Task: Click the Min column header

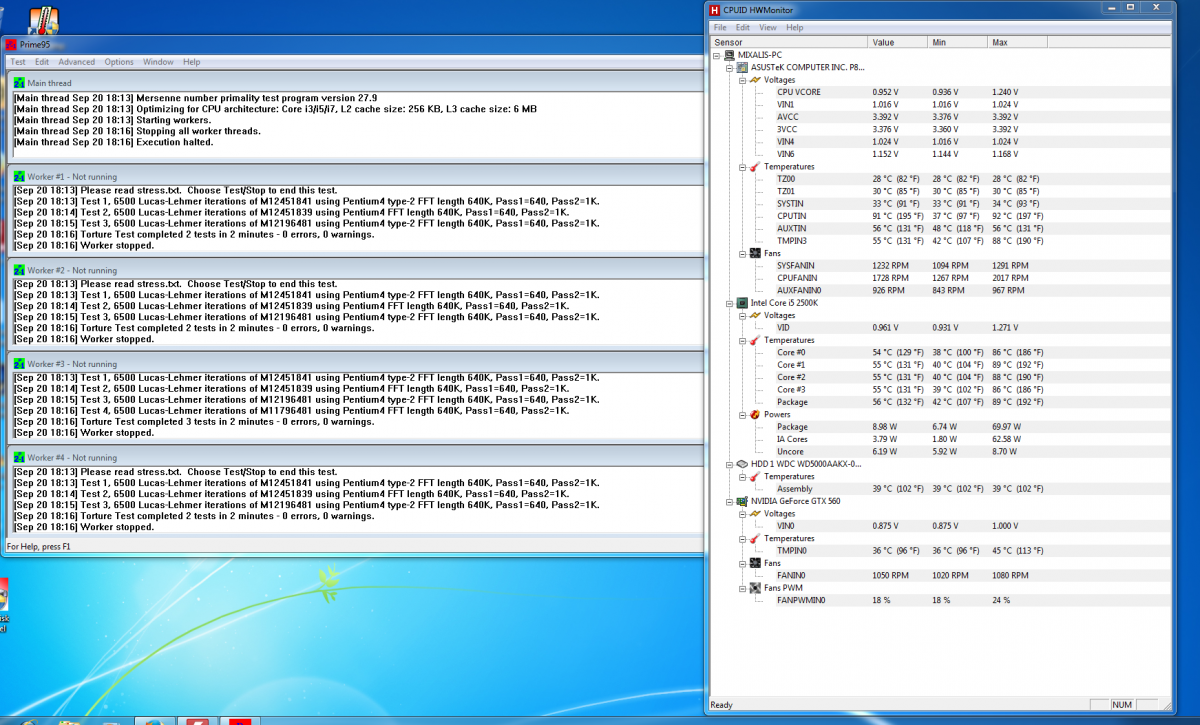Action: coord(958,42)
